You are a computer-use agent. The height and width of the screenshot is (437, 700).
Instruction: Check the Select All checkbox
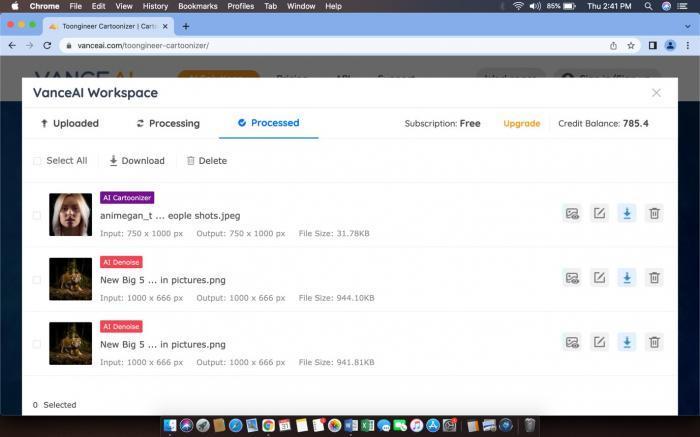tap(37, 161)
